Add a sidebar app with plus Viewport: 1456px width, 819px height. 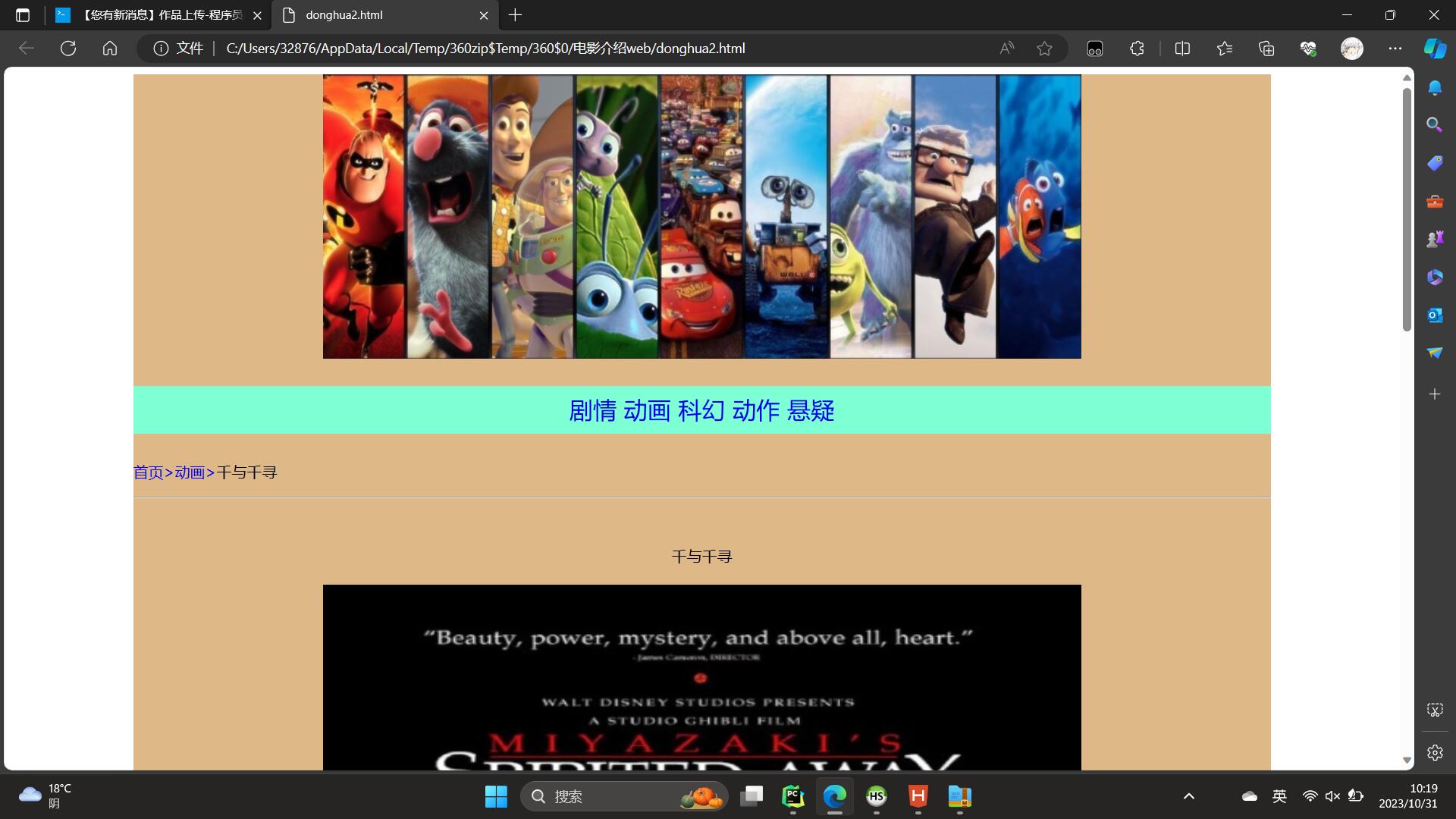pyautogui.click(x=1435, y=394)
